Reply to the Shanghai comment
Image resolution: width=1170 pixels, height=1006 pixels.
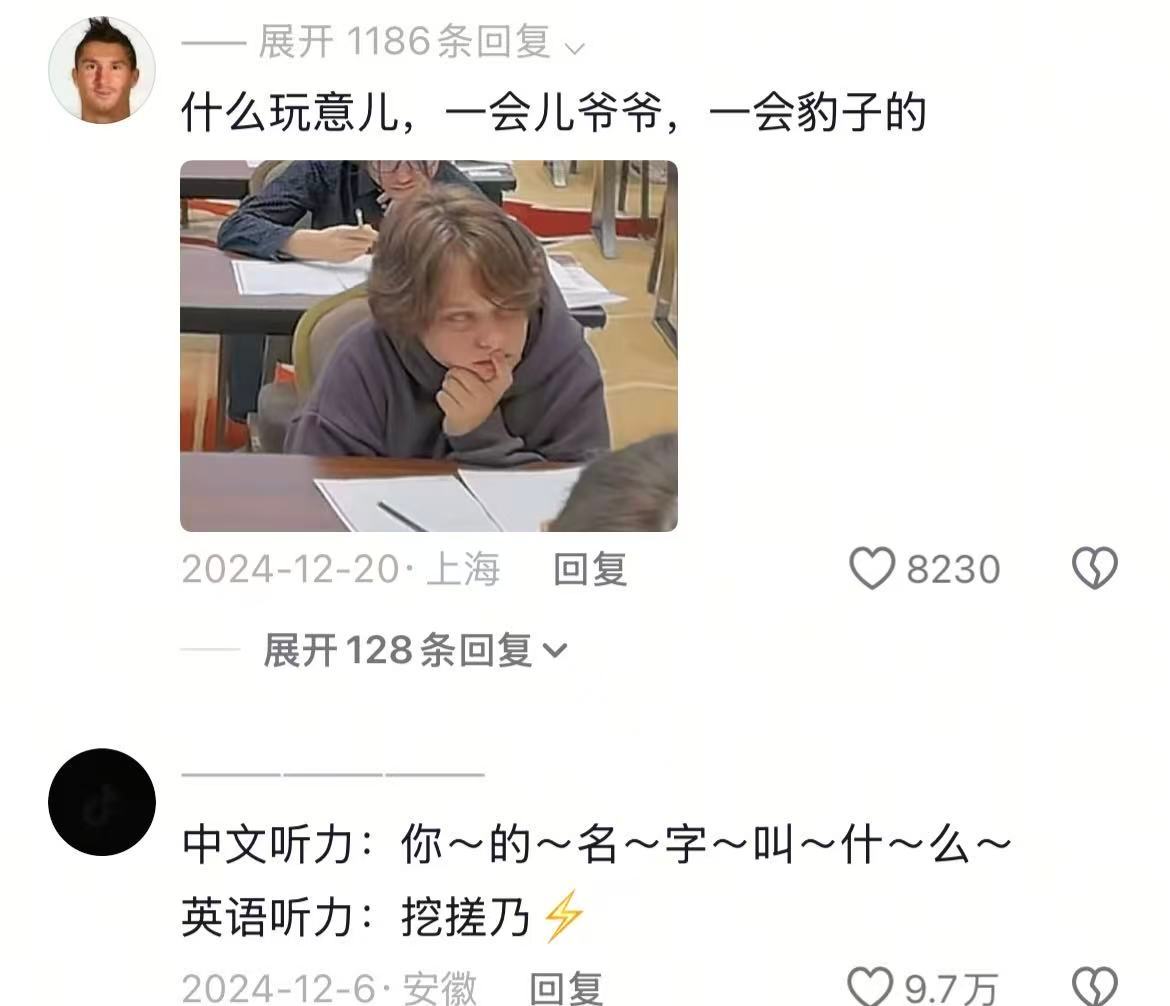pos(589,569)
